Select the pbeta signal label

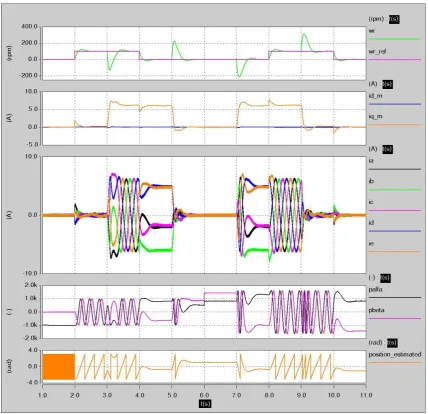376,310
